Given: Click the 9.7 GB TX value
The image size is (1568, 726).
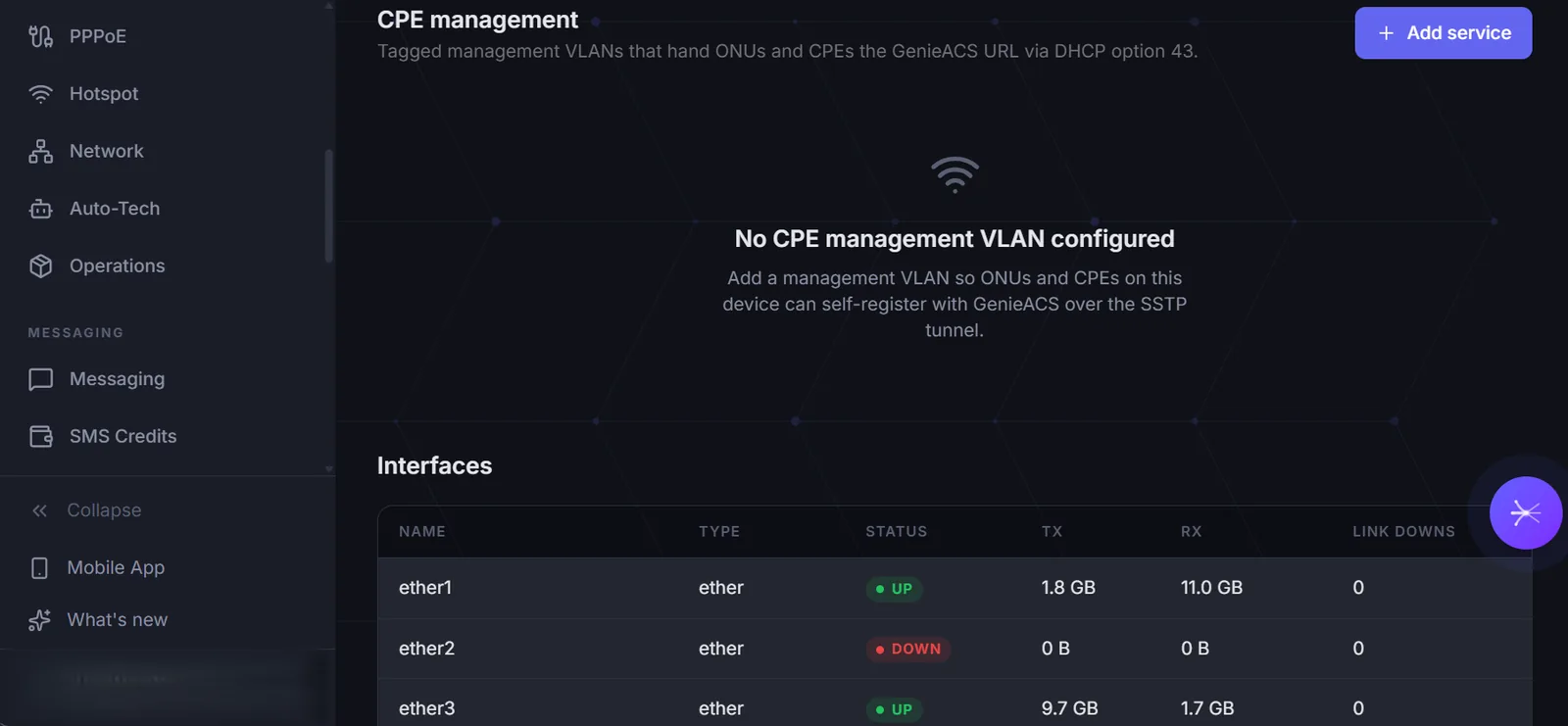Looking at the screenshot, I should pyautogui.click(x=1069, y=708).
